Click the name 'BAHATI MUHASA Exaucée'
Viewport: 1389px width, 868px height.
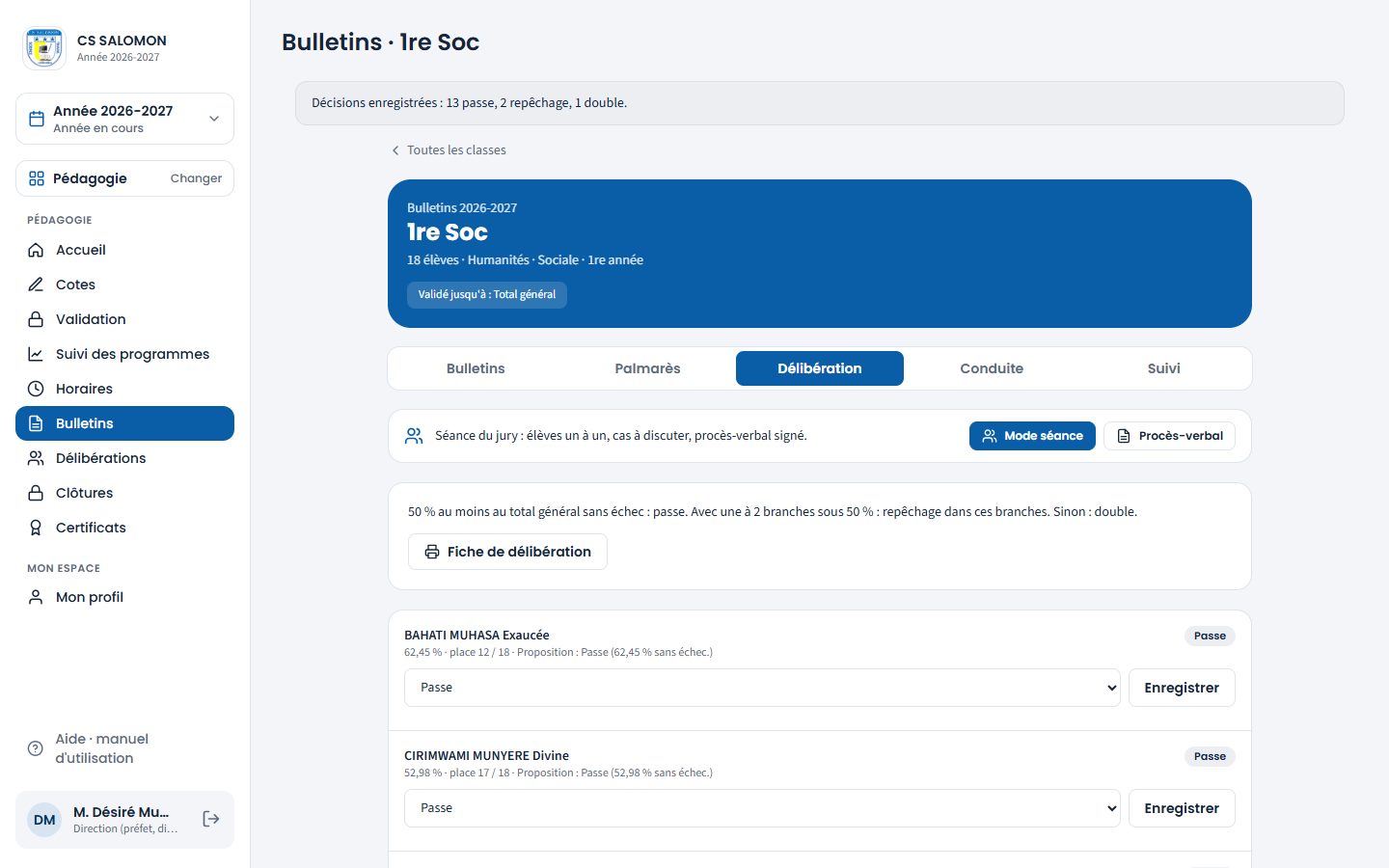tap(477, 635)
